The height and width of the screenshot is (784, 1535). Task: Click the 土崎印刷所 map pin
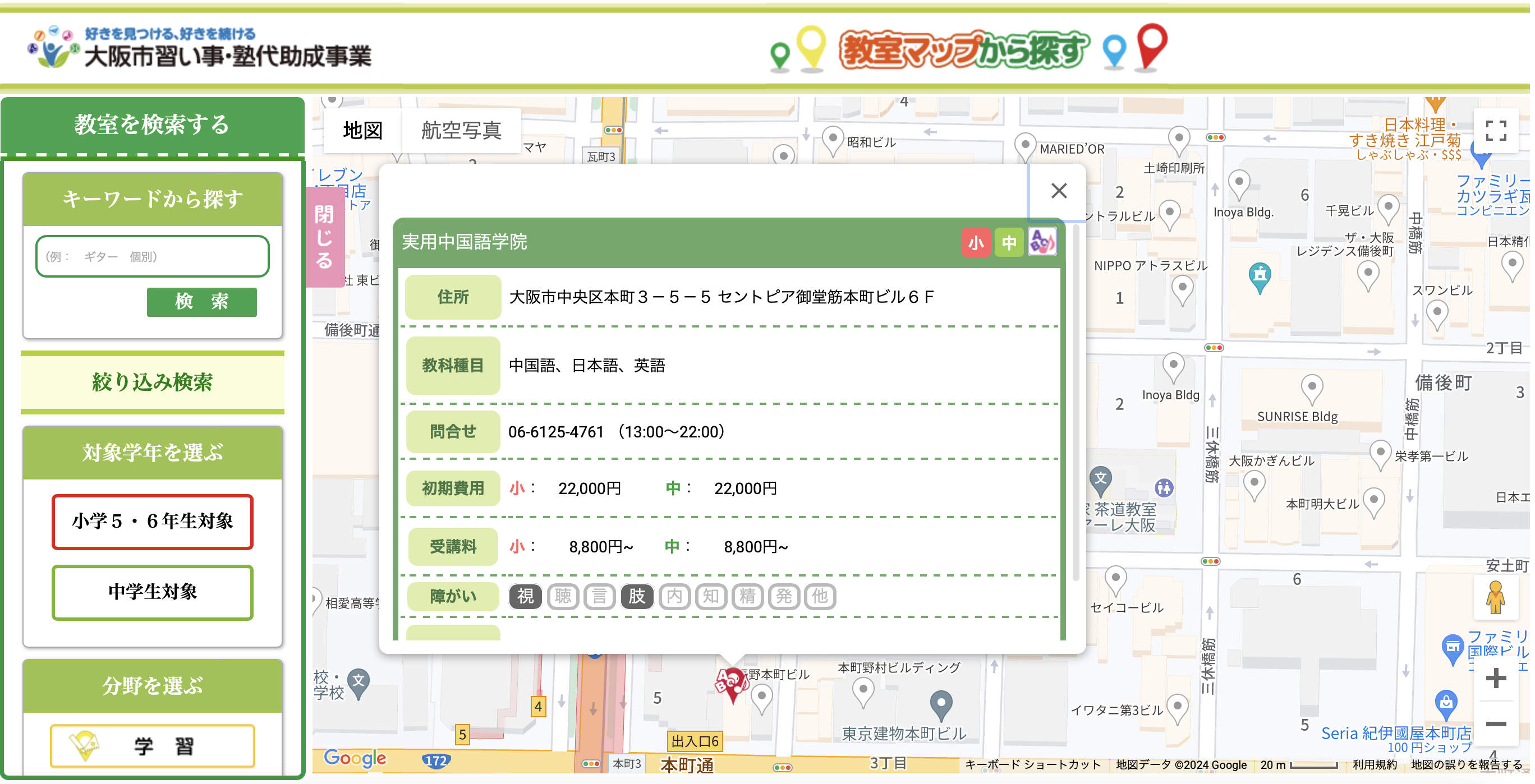click(x=1178, y=141)
